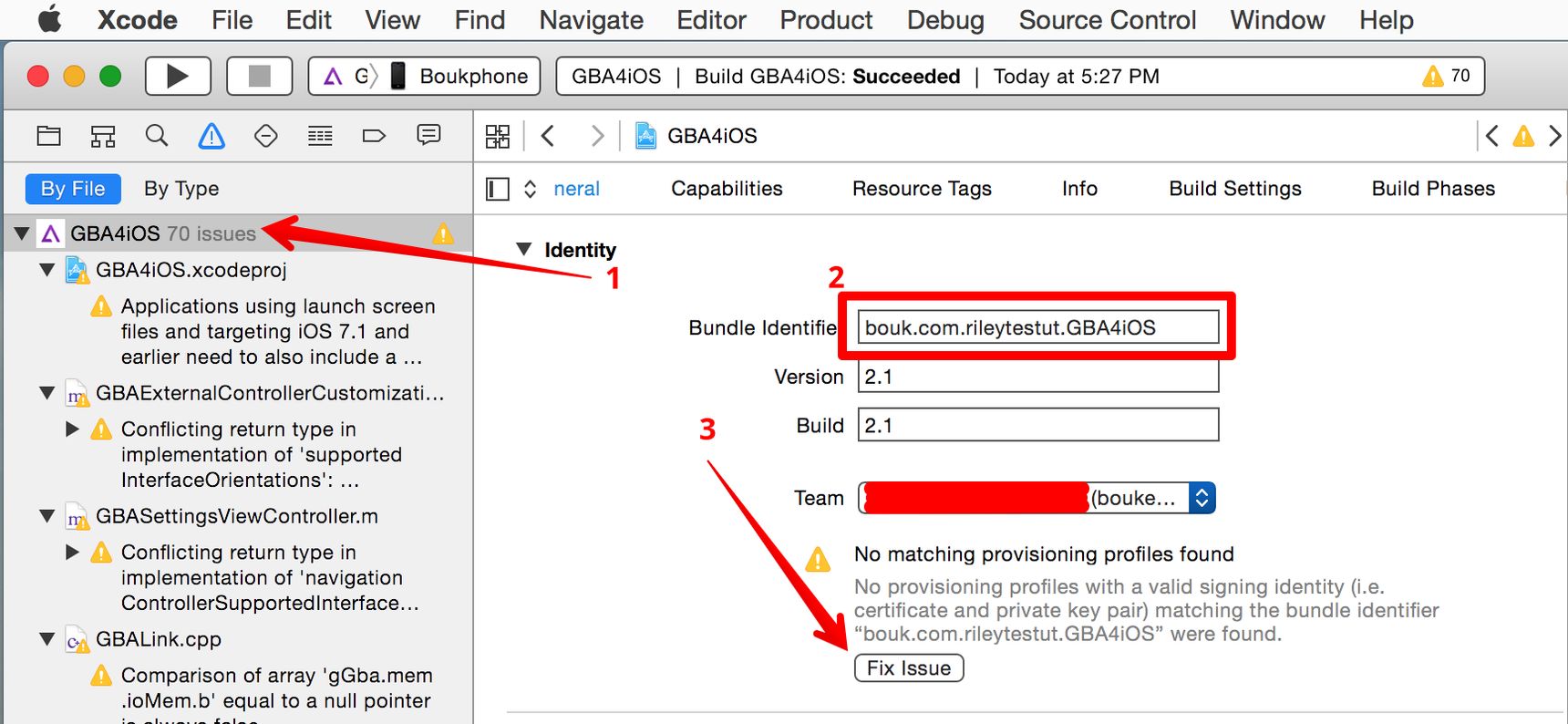The width and height of the screenshot is (1568, 724).
Task: Show the Report navigator speech bubble icon
Action: pyautogui.click(x=428, y=135)
